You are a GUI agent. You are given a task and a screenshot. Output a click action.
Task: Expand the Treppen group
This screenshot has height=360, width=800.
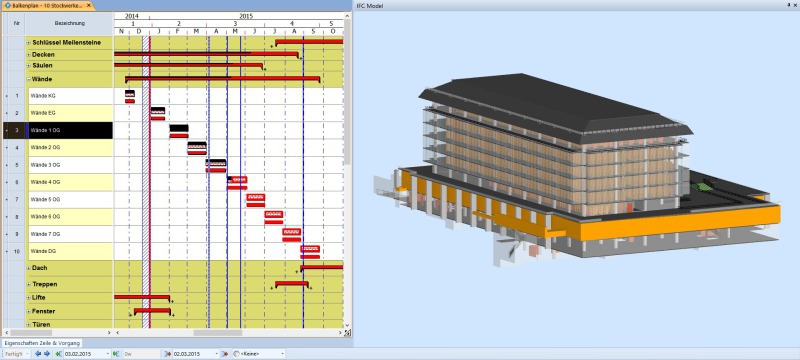[x=29, y=285]
